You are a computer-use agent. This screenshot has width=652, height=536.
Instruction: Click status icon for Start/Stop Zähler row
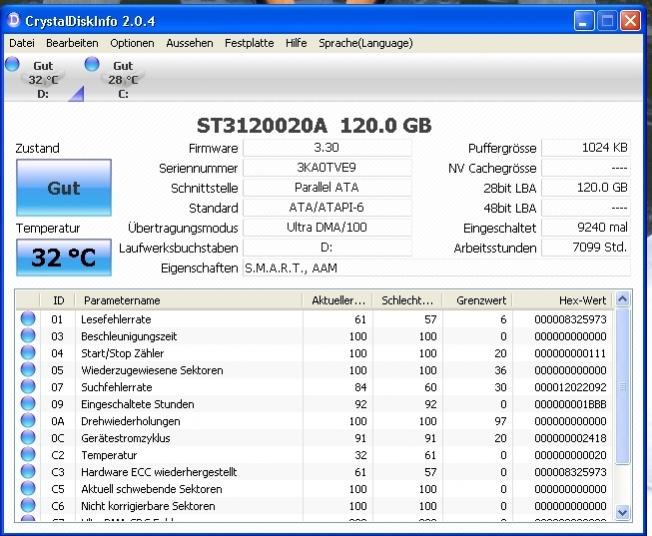click(28, 353)
